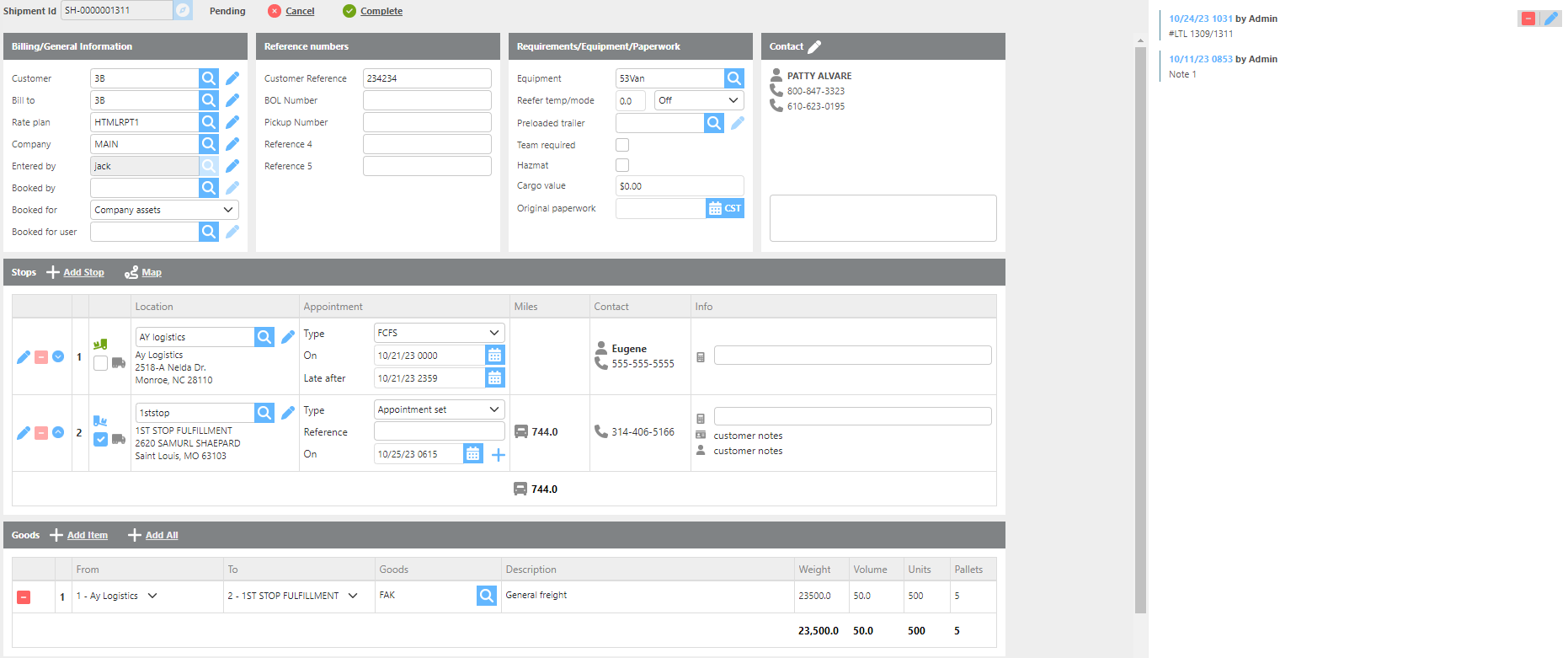Screen dimensions: 1568x658
Task: Open the stops Map link
Action: (x=152, y=272)
